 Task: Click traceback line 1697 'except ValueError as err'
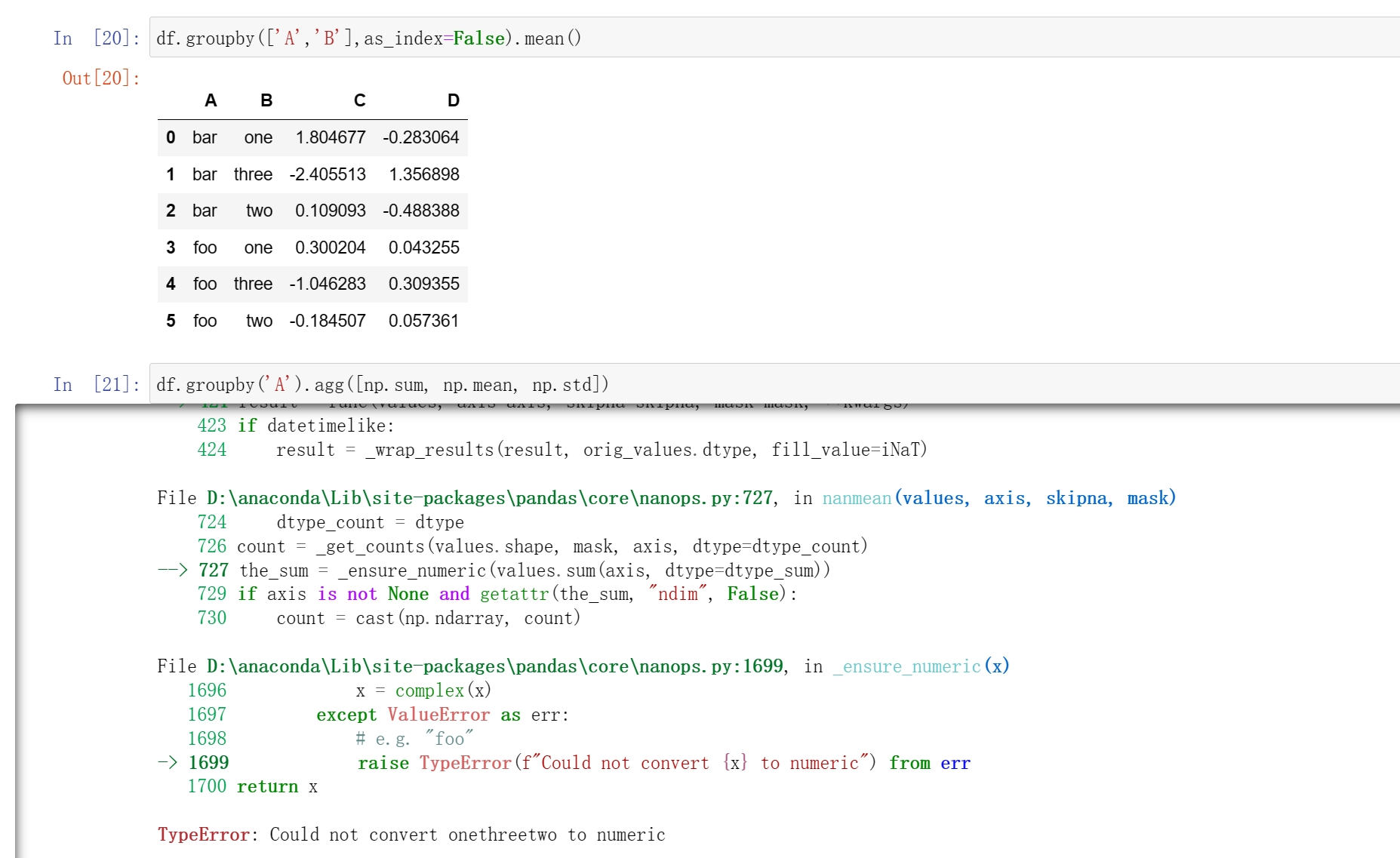(443, 715)
